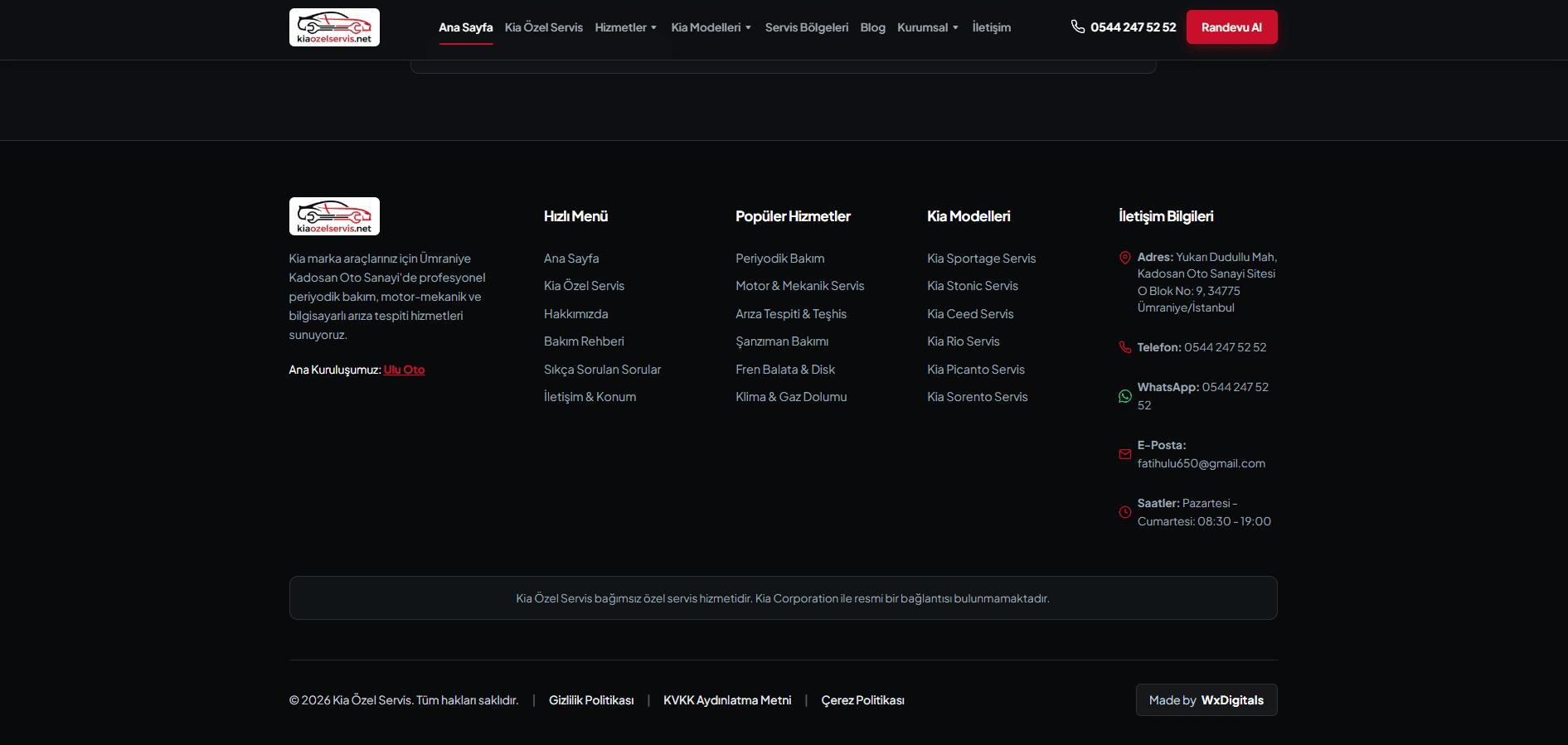Click the Kia Modelleri footer heading
Image resolution: width=1568 pixels, height=745 pixels.
[968, 216]
